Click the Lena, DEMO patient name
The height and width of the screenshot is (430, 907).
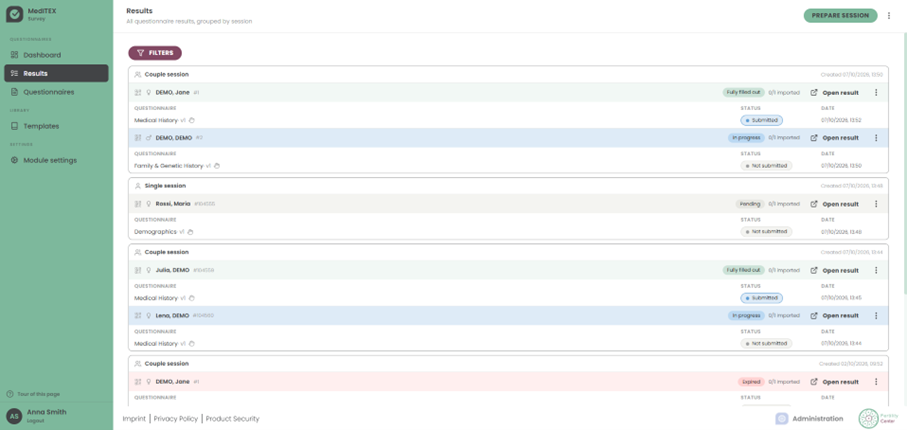pos(172,316)
